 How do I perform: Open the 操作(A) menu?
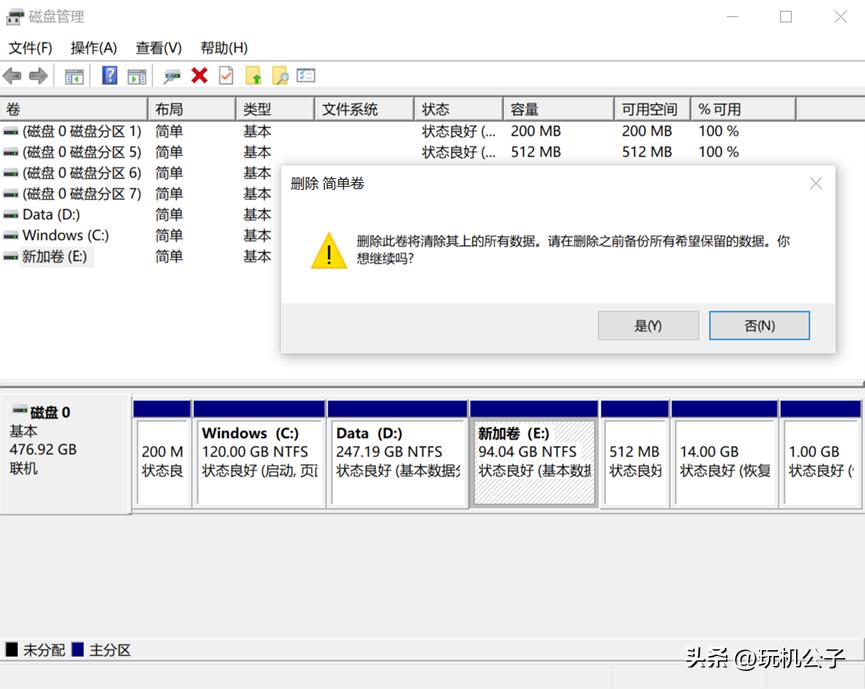tap(93, 47)
